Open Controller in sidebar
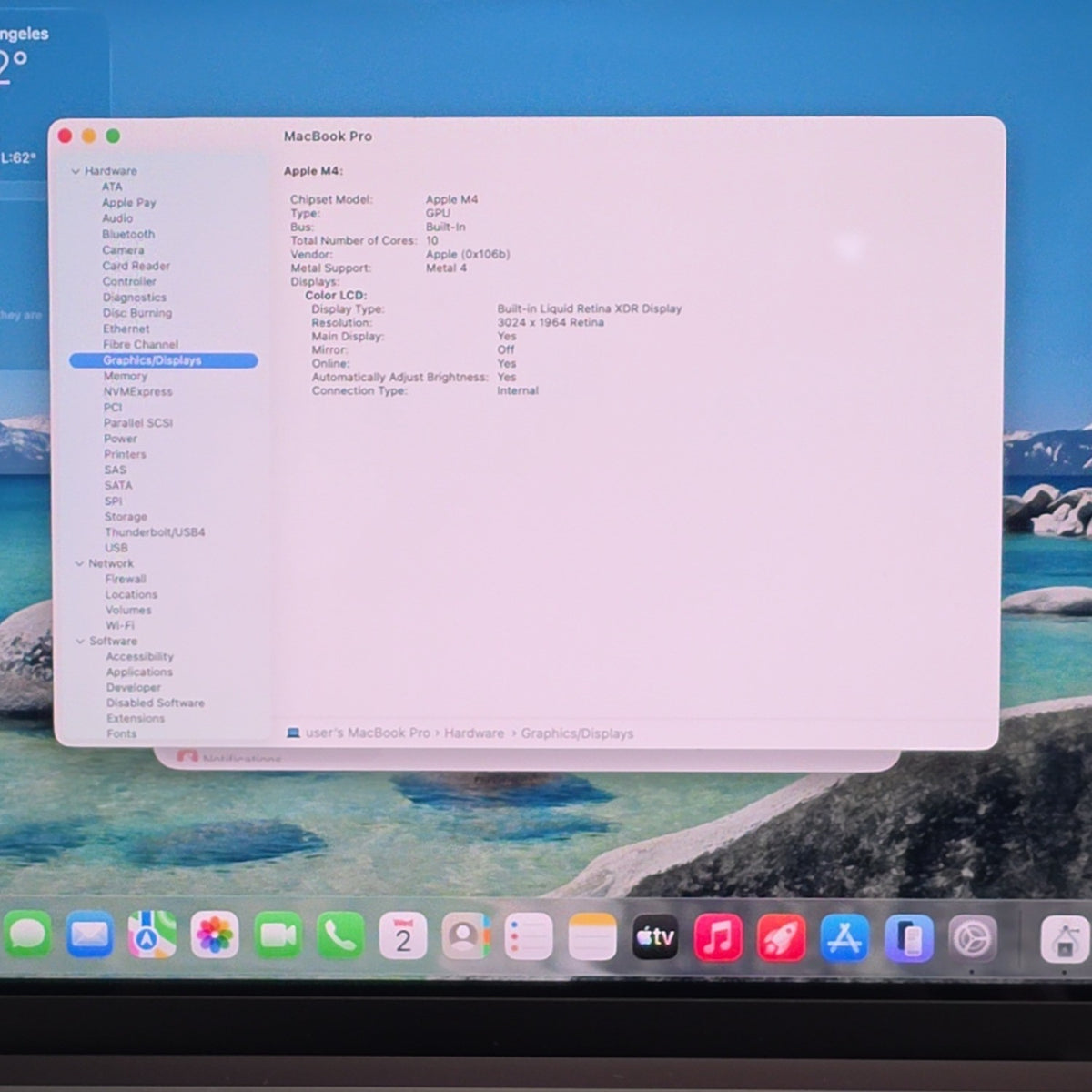 (129, 281)
